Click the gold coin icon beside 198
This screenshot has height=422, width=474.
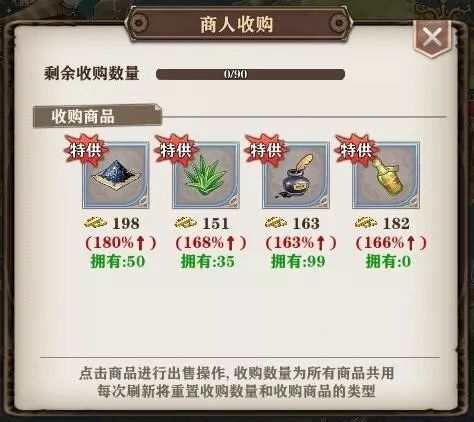point(95,223)
